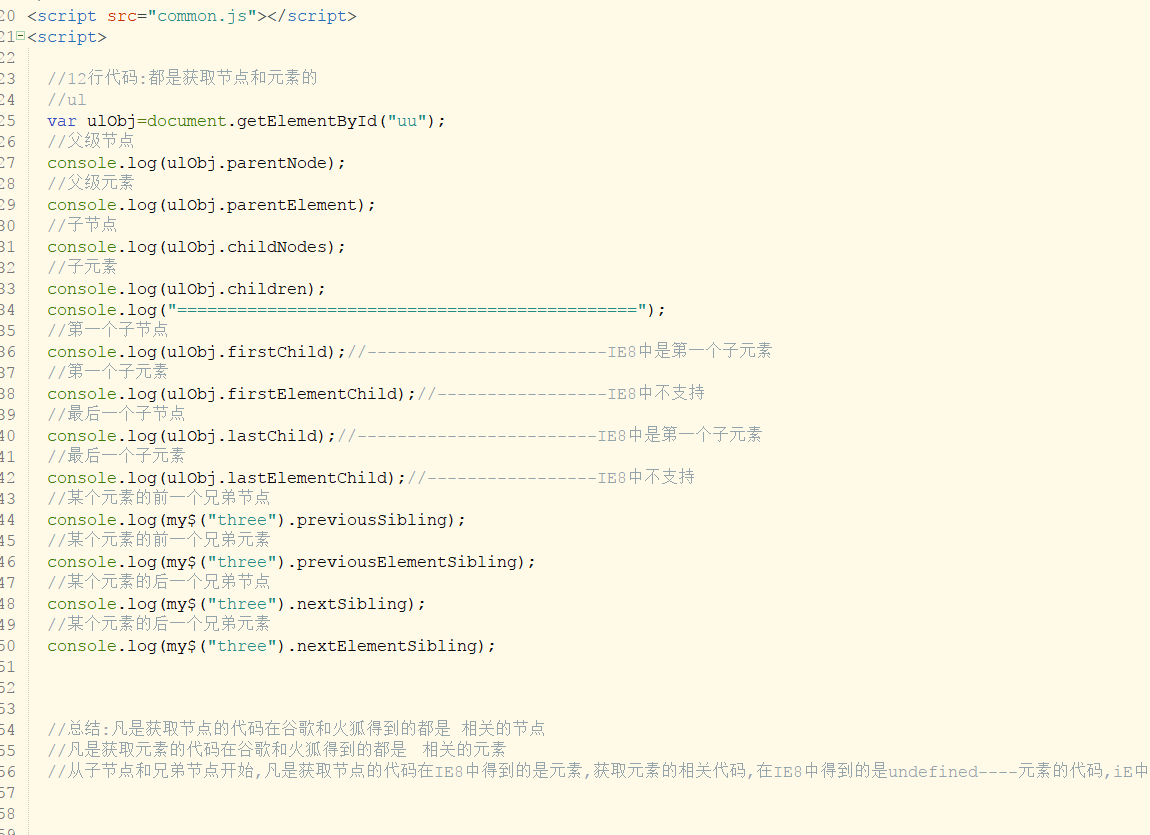Viewport: 1150px width, 835px height.
Task: Click the "//第一个子元素" comment
Action: (108, 372)
